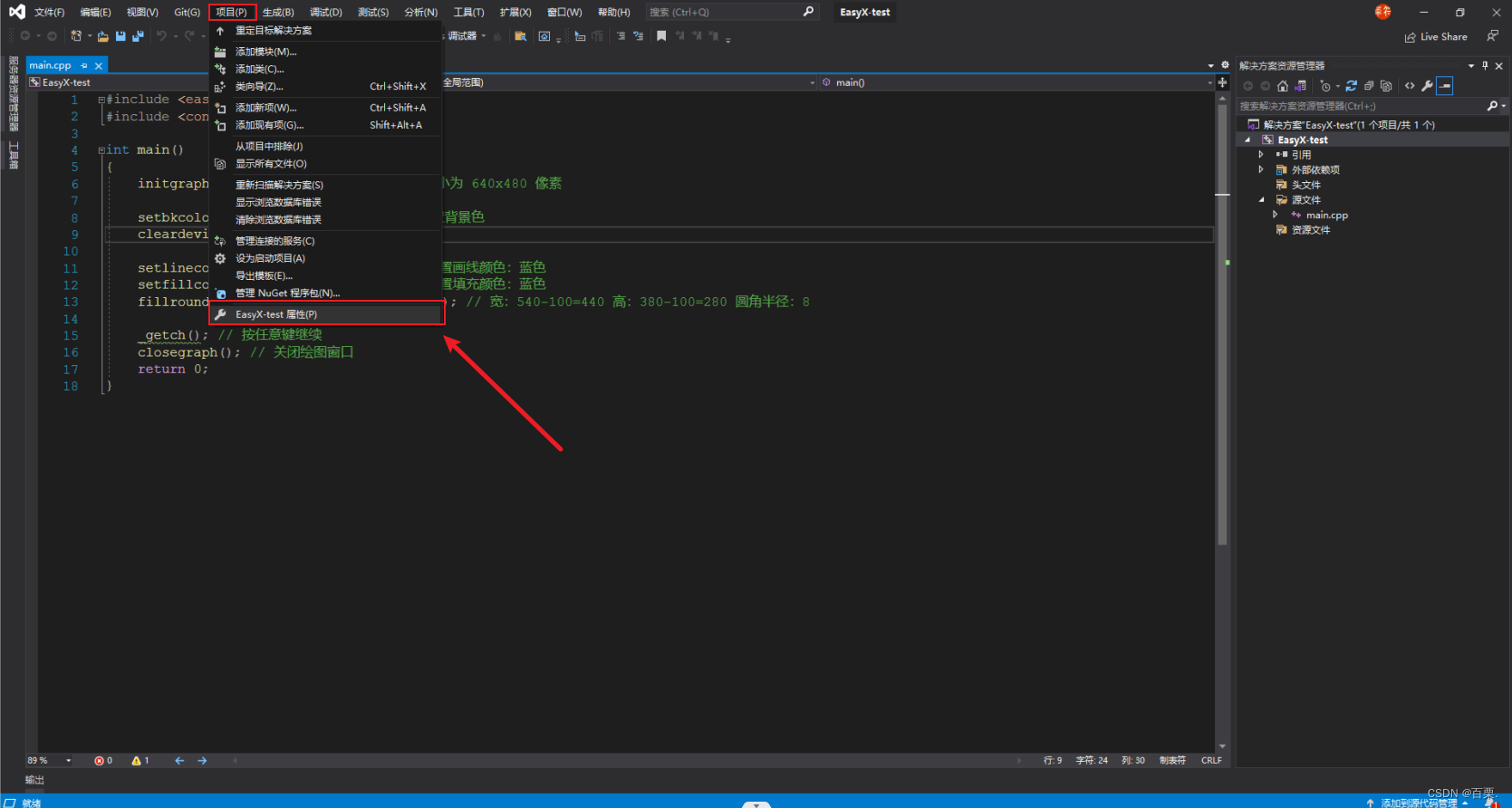Click 添加到源代码管理 in status bar
The image size is (1512, 808).
pyautogui.click(x=1417, y=803)
